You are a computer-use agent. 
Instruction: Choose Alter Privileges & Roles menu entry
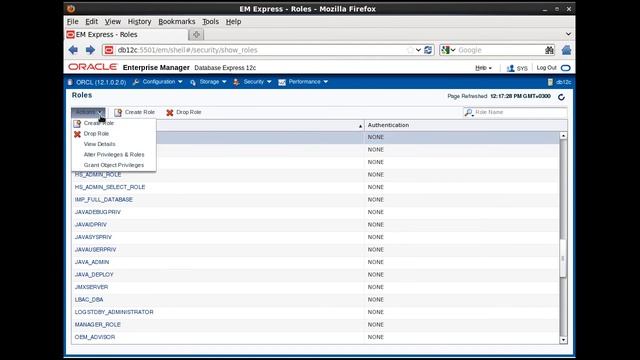click(114, 155)
